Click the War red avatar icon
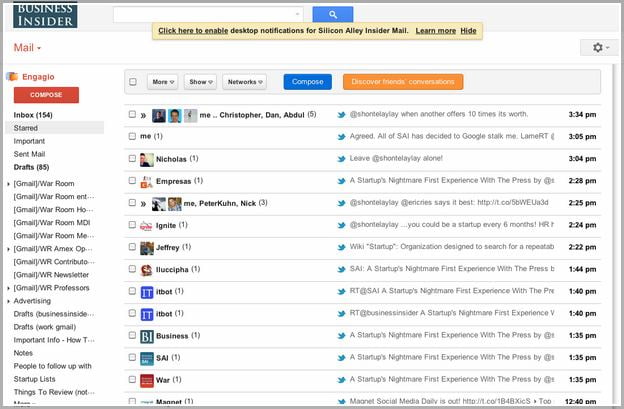Image resolution: width=624 pixels, height=409 pixels. tap(146, 381)
